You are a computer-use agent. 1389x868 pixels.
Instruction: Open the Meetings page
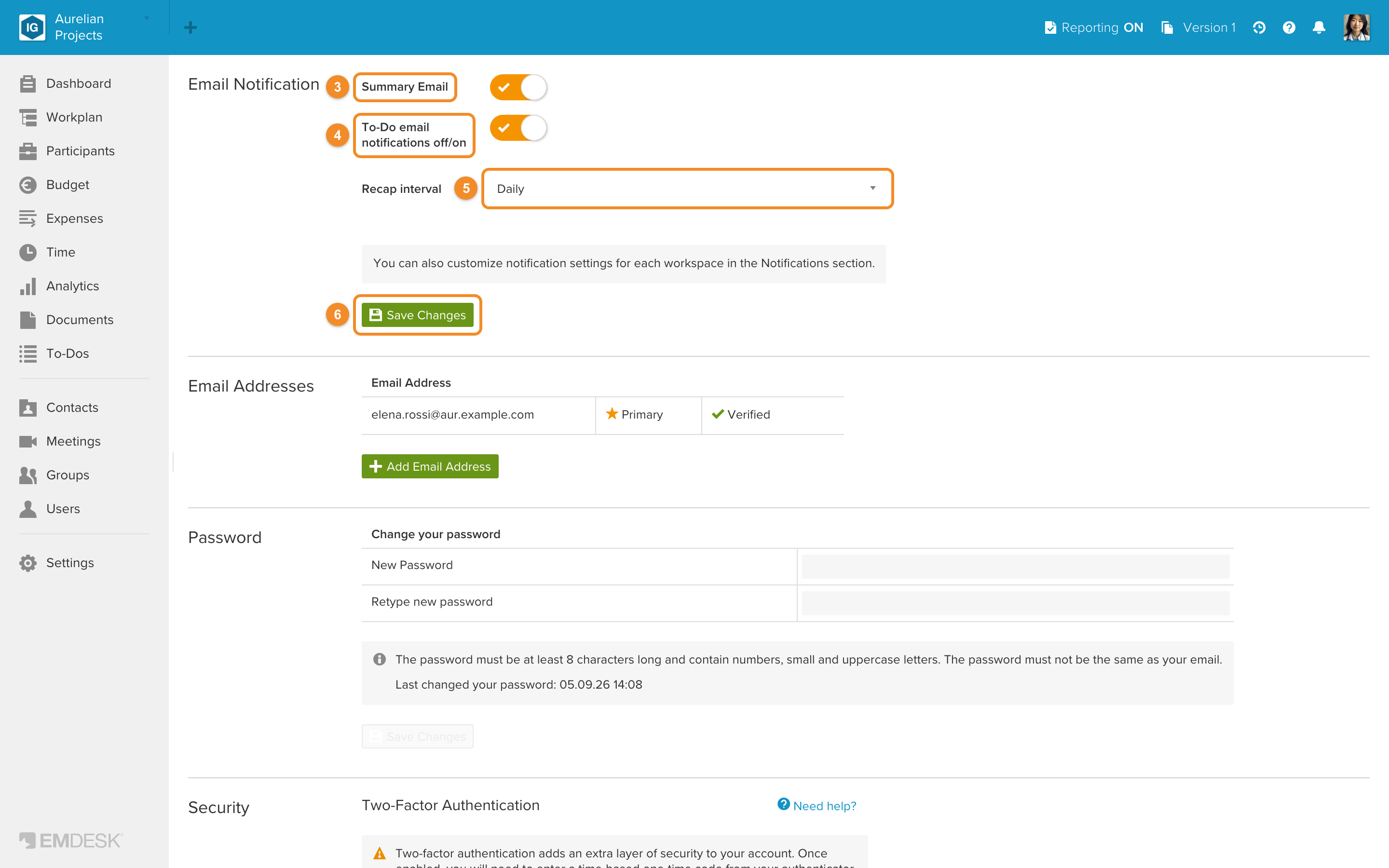60,441
